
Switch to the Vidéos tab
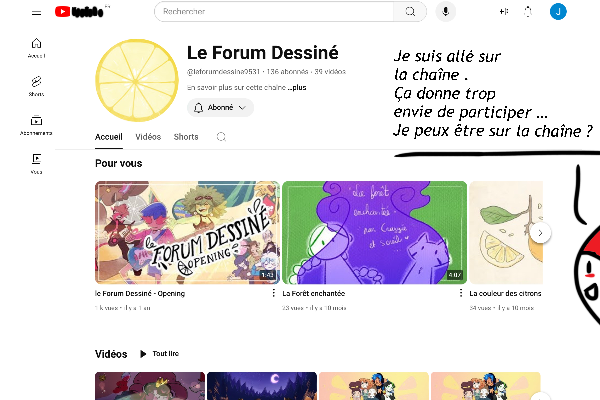(x=148, y=137)
